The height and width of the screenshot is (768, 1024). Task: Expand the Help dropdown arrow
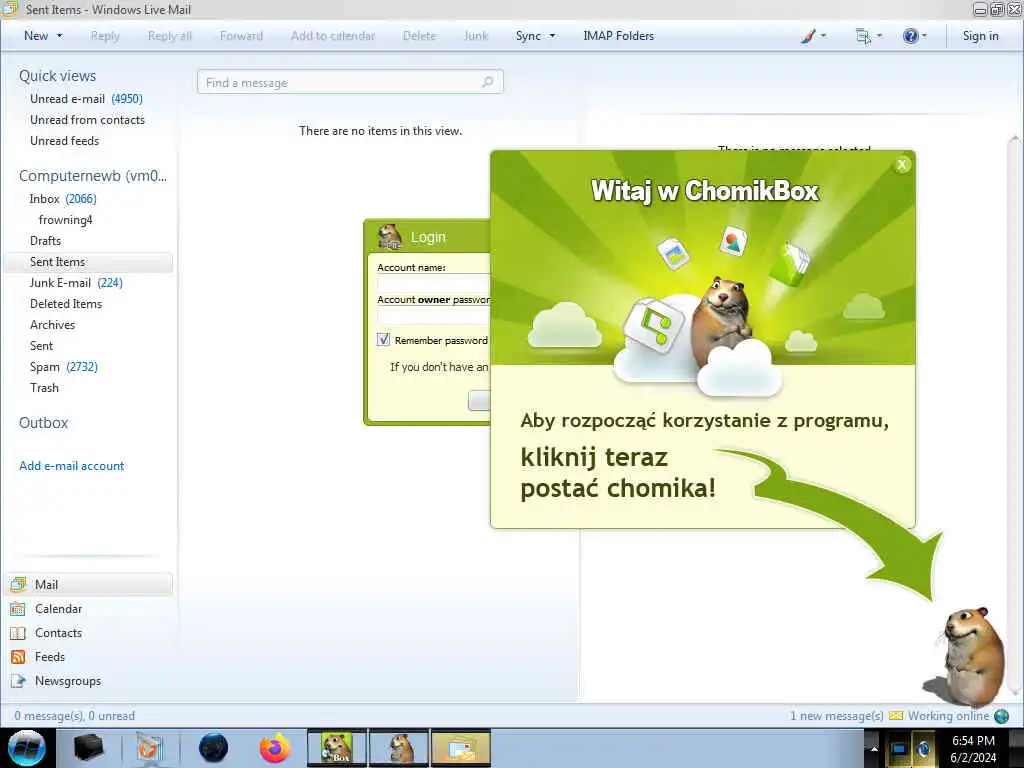pos(924,36)
